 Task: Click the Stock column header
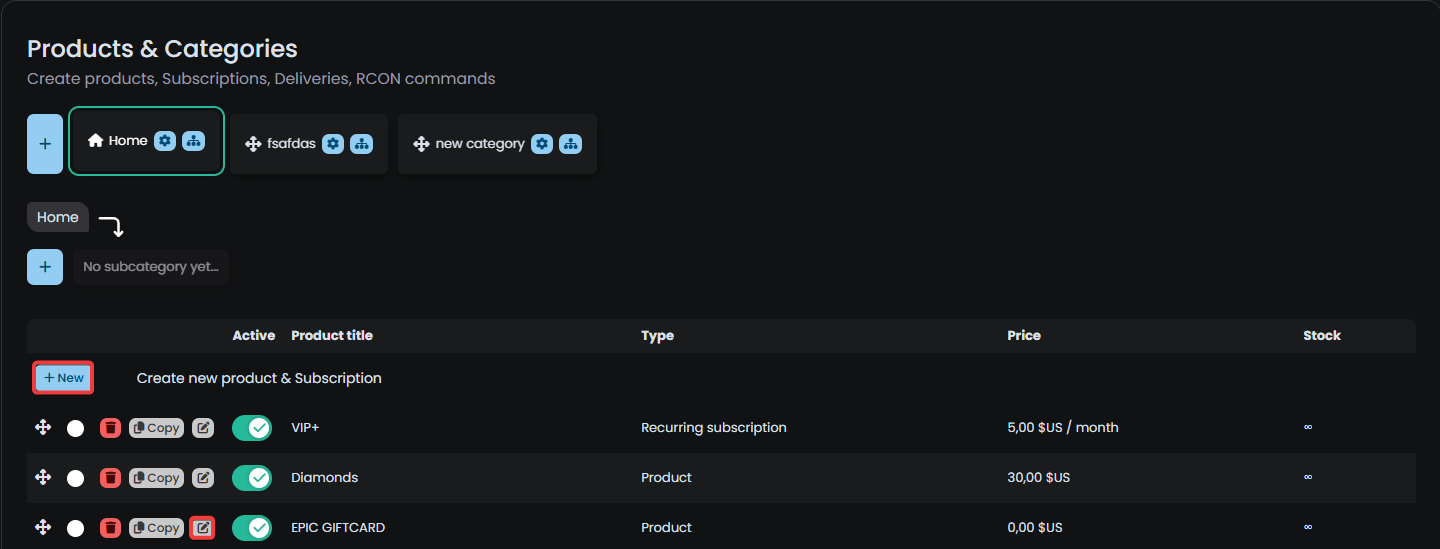click(1322, 336)
